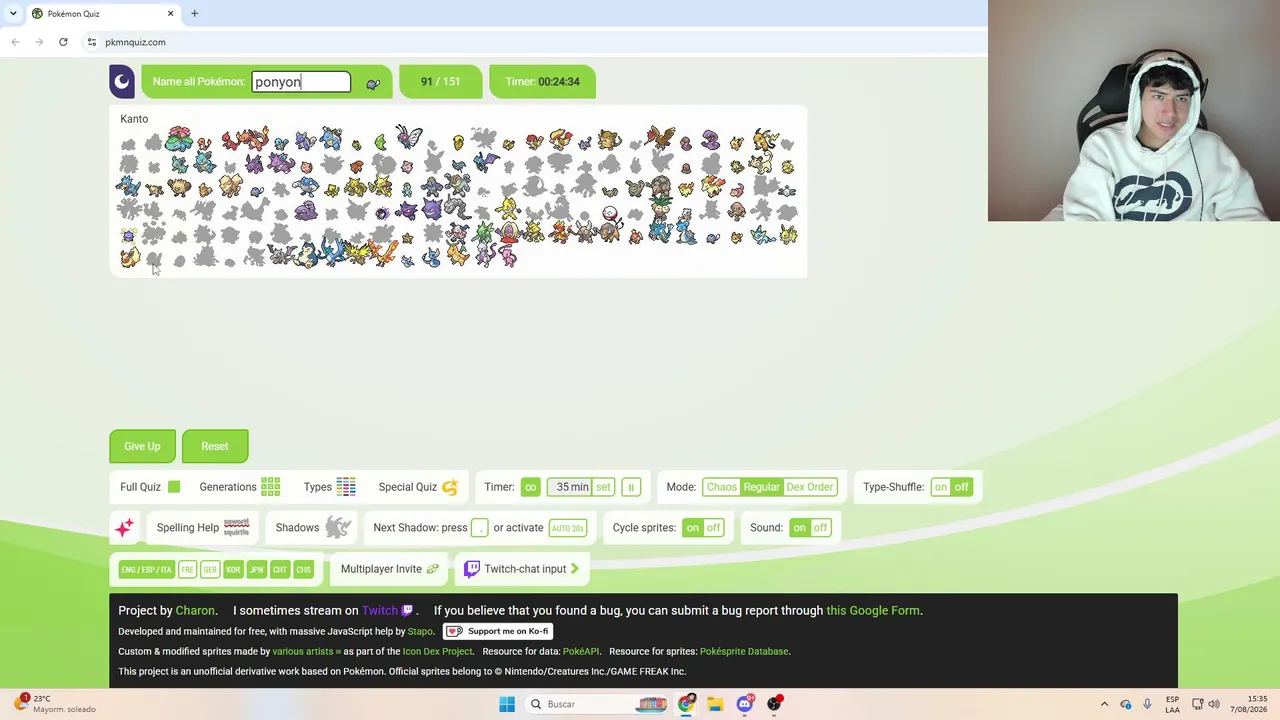
Task: Pause the quiz timer
Action: pyautogui.click(x=630, y=487)
